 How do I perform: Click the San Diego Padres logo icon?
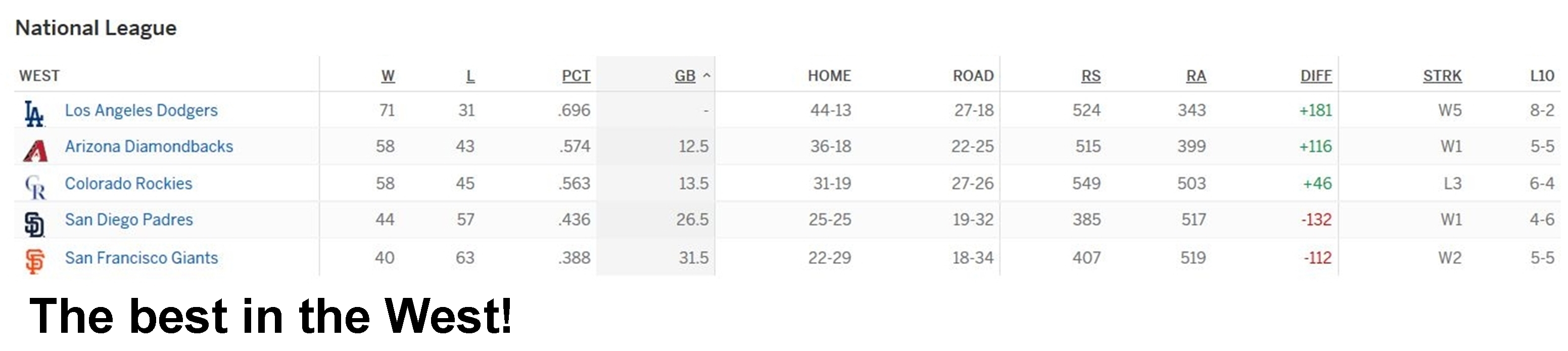pos(35,224)
